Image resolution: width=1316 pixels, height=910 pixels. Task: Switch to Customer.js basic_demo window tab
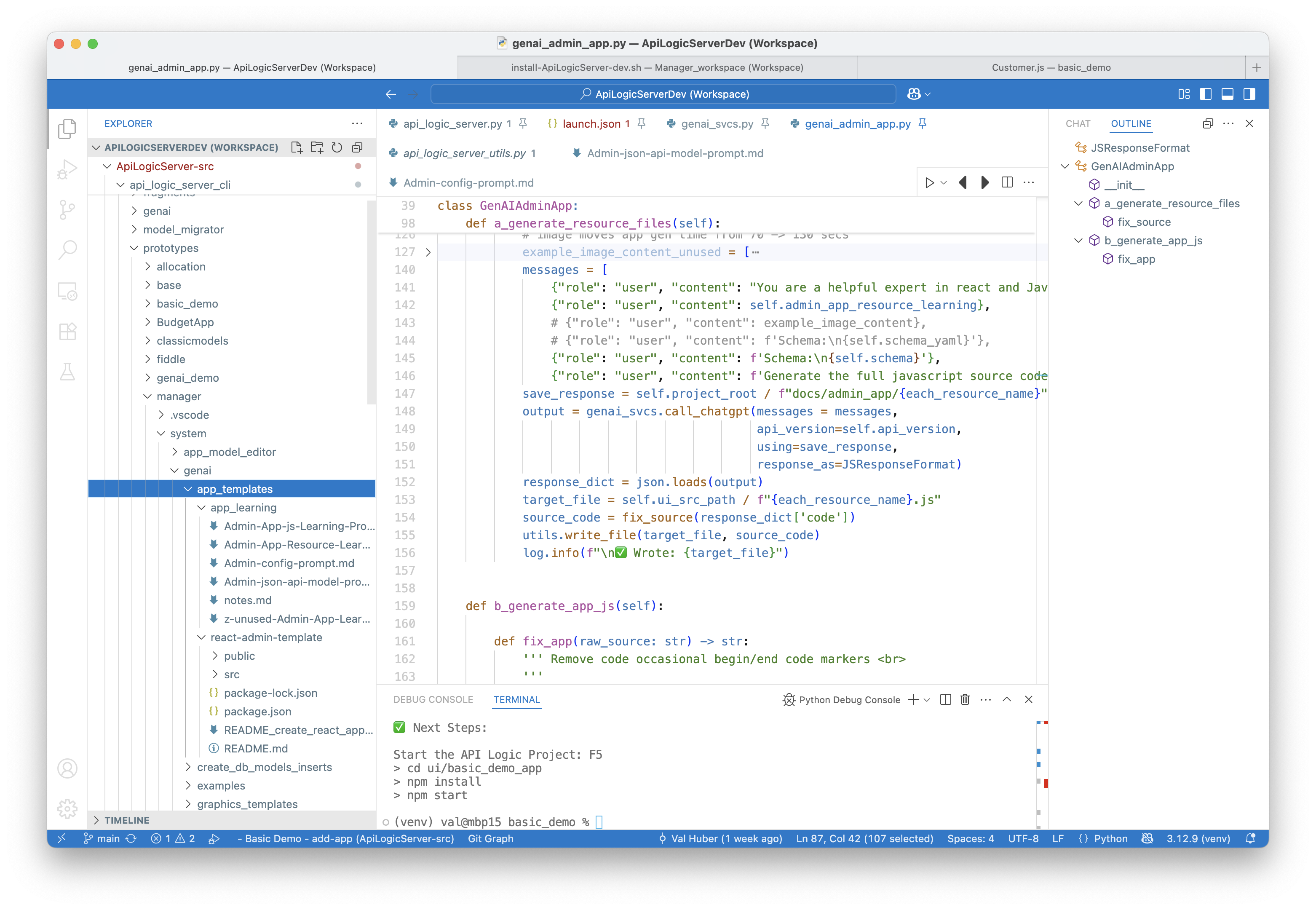coord(1051,67)
